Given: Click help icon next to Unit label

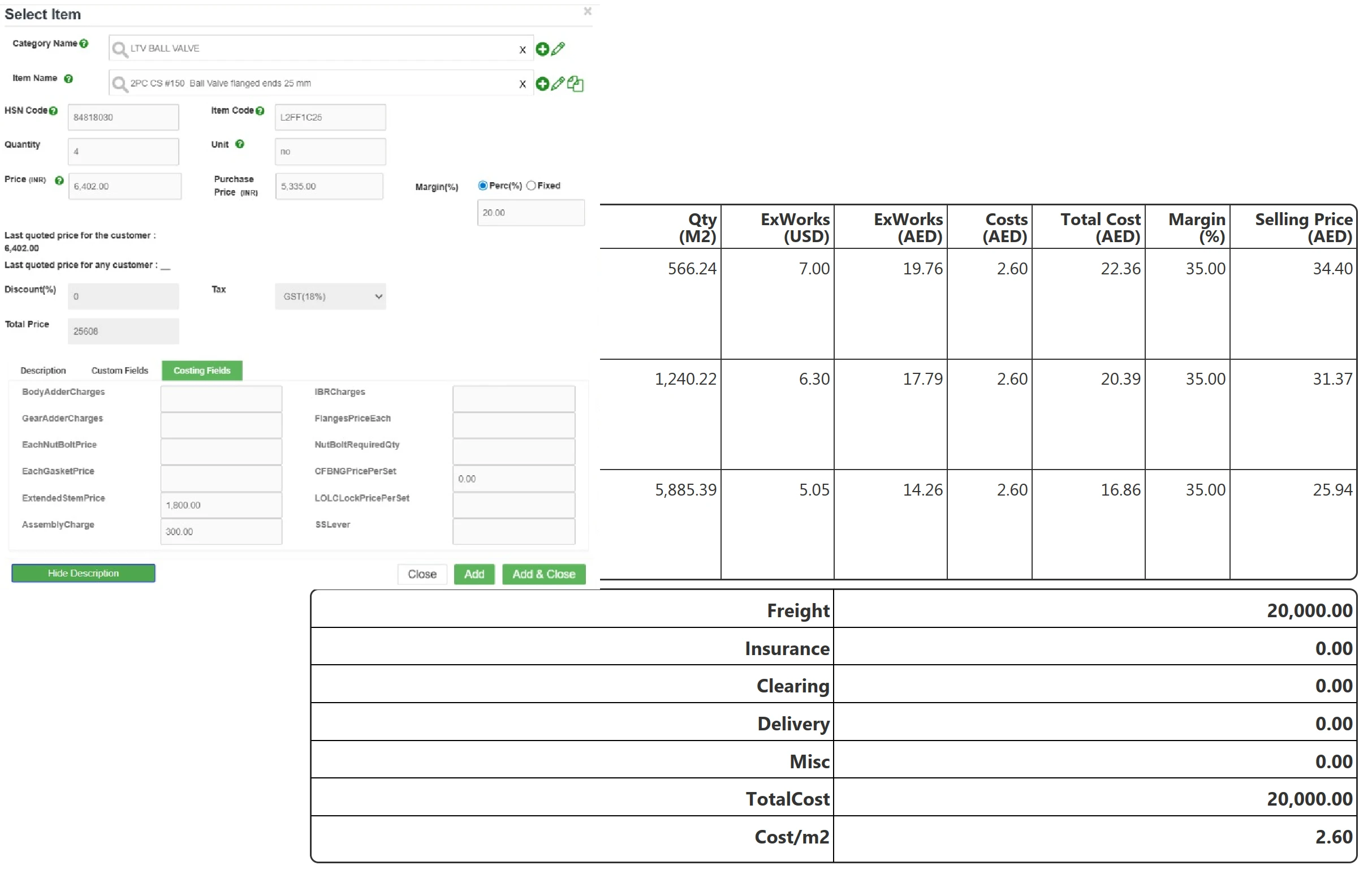Looking at the screenshot, I should pyautogui.click(x=240, y=144).
